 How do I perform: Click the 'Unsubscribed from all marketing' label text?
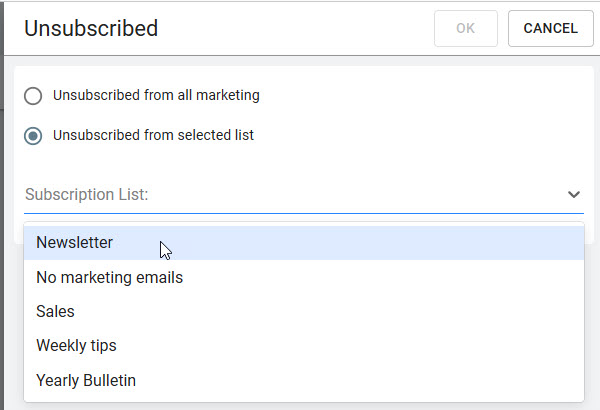point(156,96)
